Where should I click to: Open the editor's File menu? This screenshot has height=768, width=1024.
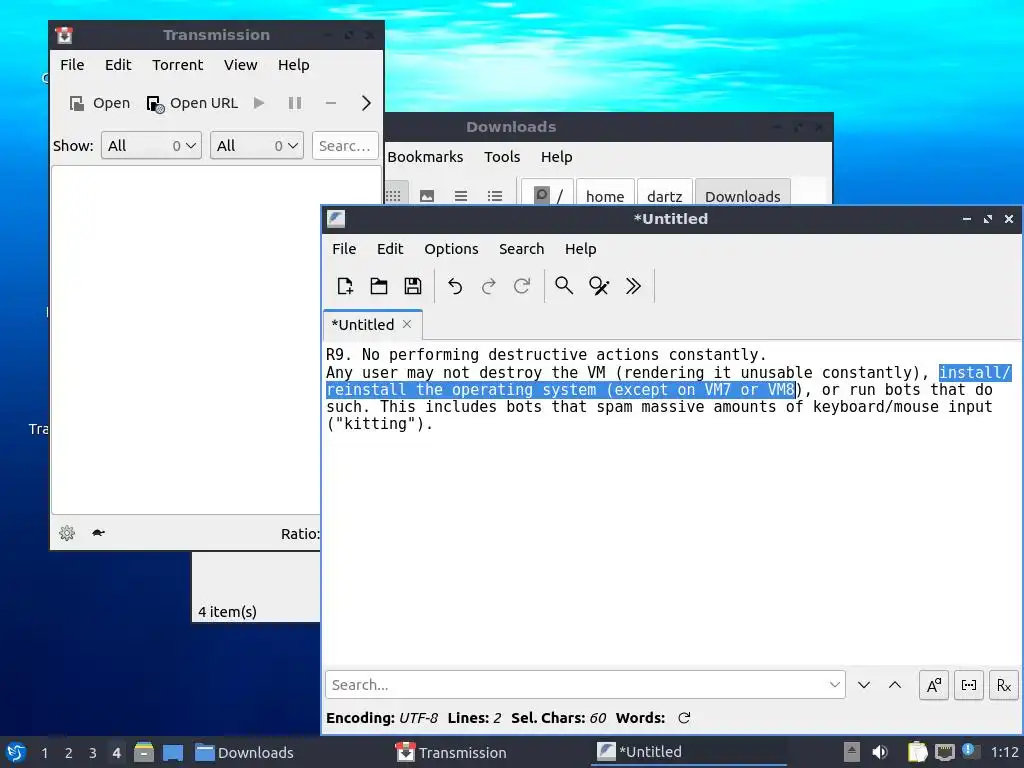click(x=344, y=249)
